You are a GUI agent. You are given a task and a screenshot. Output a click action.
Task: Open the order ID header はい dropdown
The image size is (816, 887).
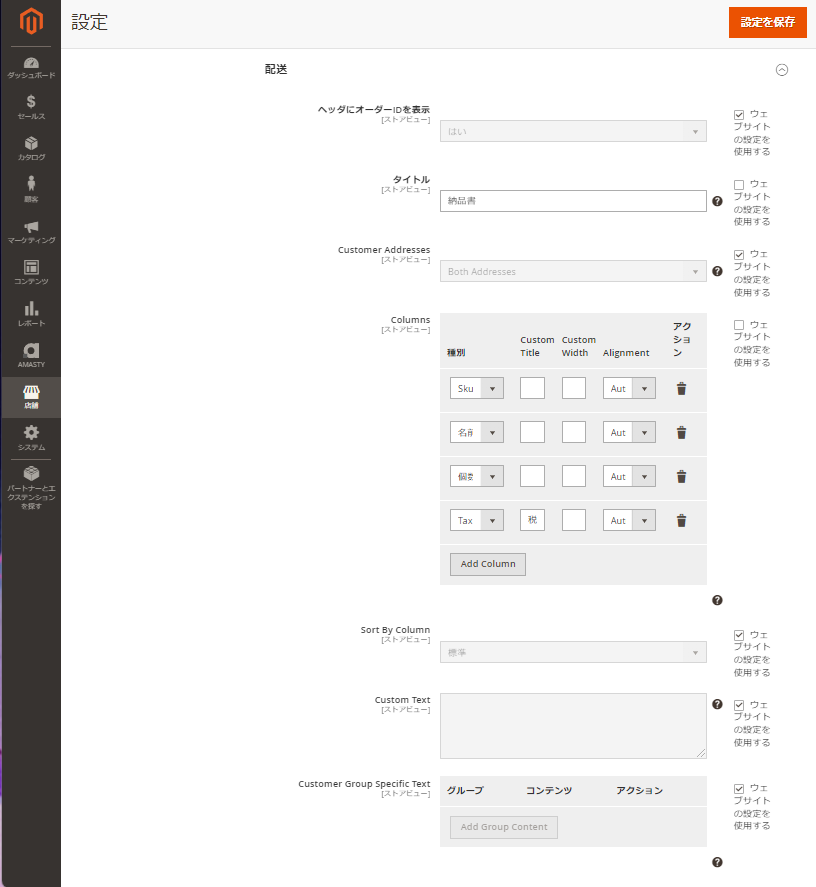click(573, 131)
